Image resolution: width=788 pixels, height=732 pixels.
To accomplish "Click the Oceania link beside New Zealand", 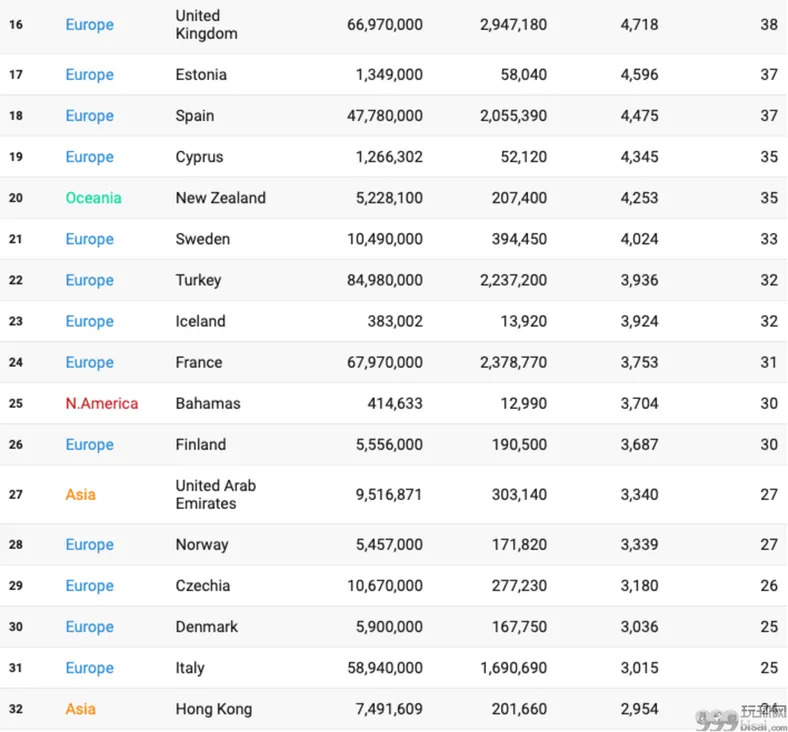I will click(x=93, y=197).
